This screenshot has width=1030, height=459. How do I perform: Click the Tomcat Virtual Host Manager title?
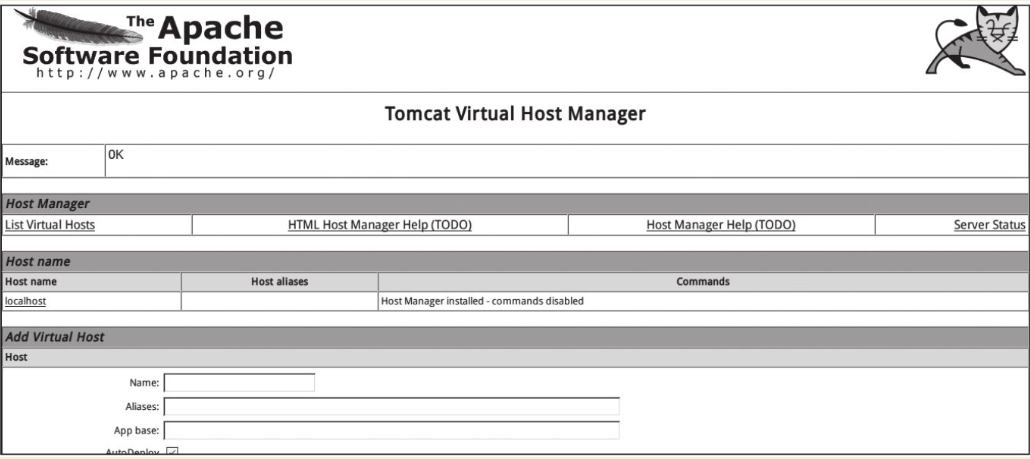pyautogui.click(x=515, y=114)
